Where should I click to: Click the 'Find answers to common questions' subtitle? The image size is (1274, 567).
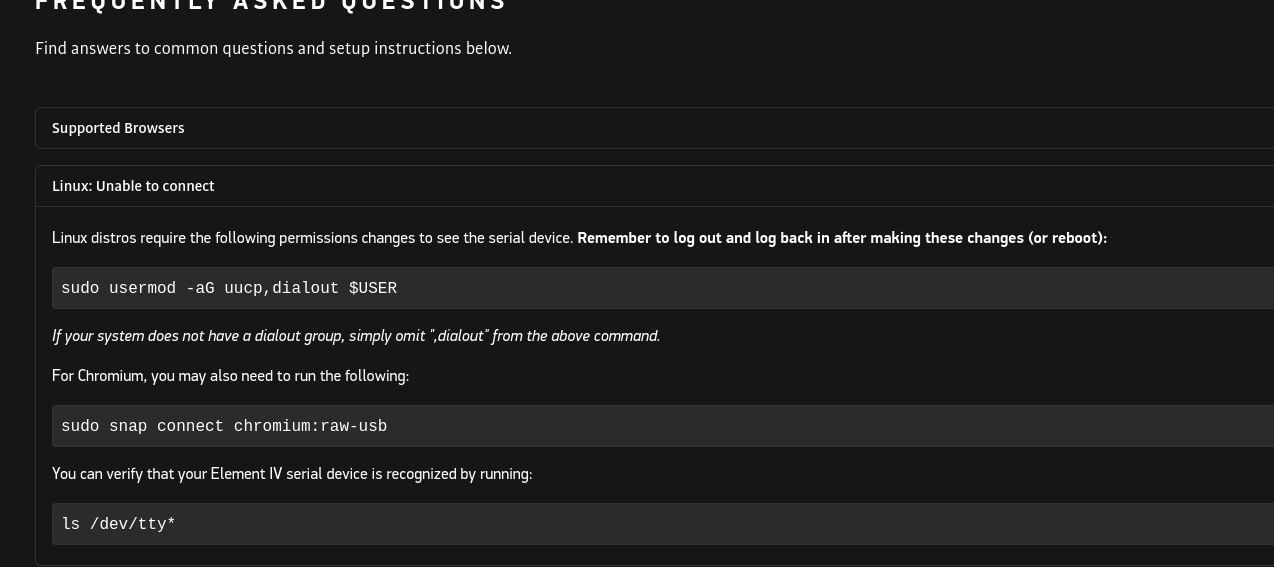[273, 48]
